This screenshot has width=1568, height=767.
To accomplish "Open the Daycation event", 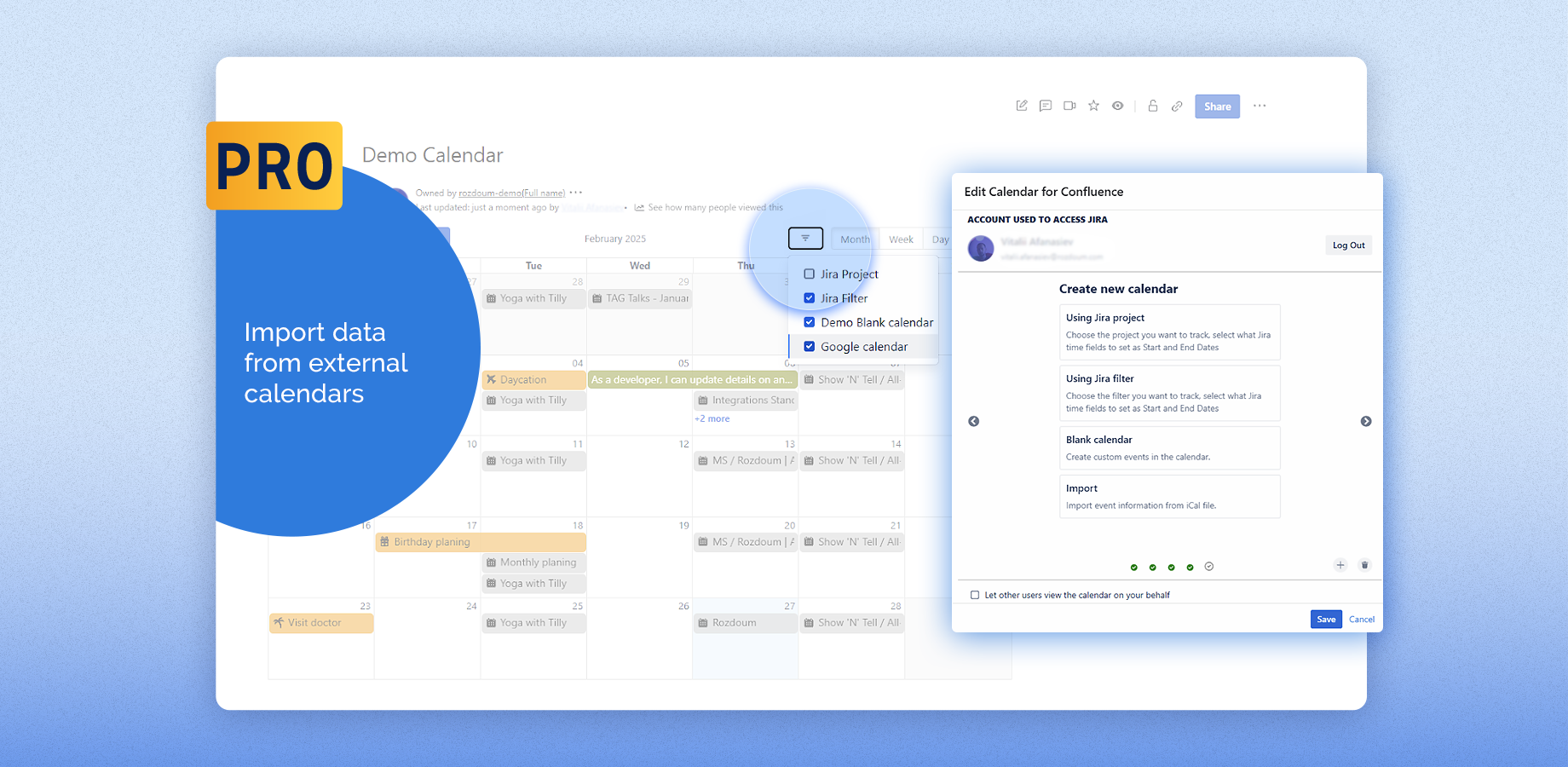I will 534,380.
